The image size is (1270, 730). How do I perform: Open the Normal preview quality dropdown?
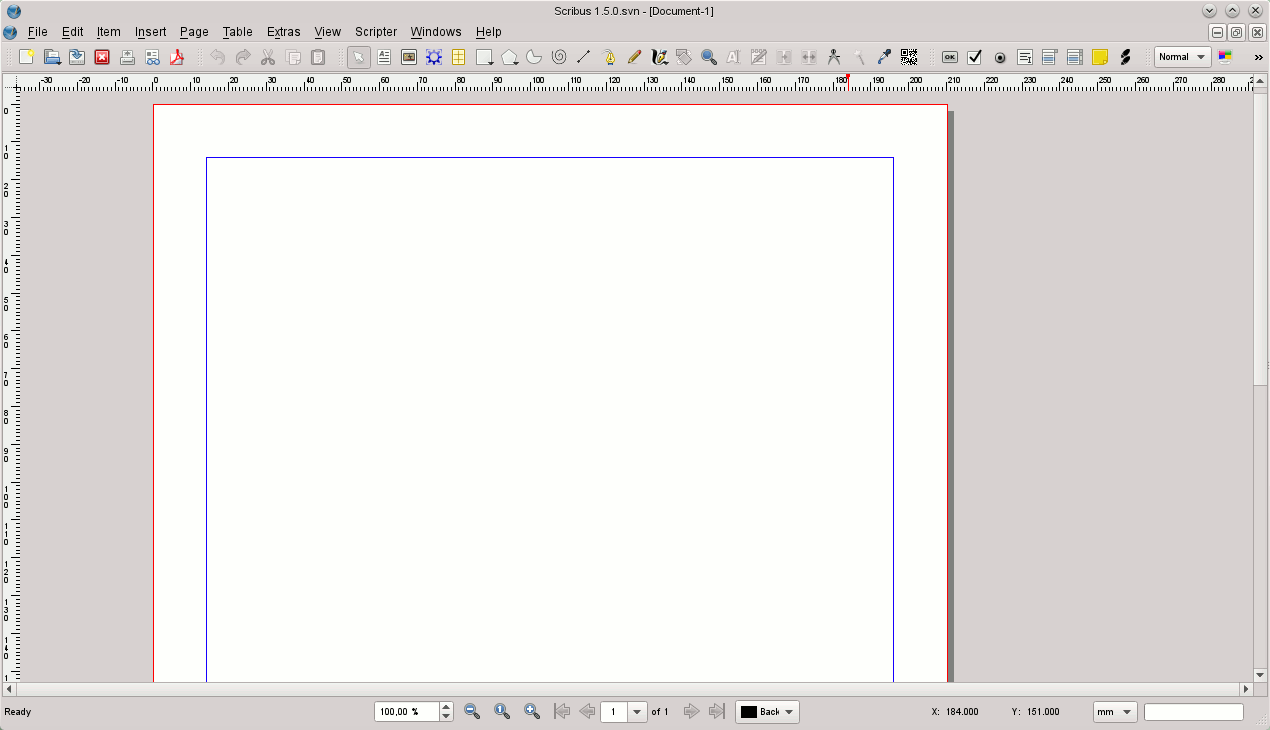[1182, 57]
